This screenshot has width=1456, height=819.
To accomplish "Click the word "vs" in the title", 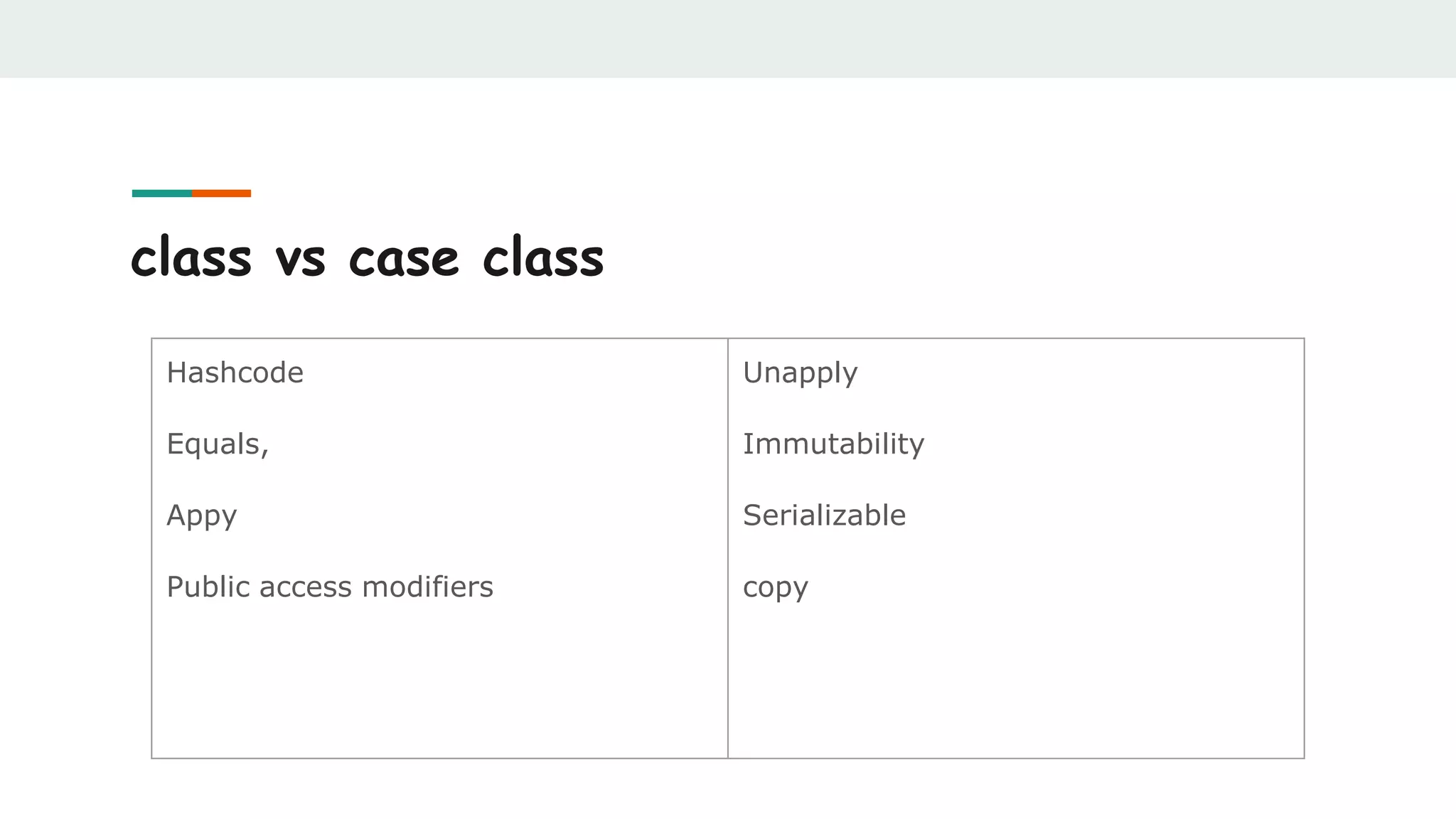I will tap(300, 259).
